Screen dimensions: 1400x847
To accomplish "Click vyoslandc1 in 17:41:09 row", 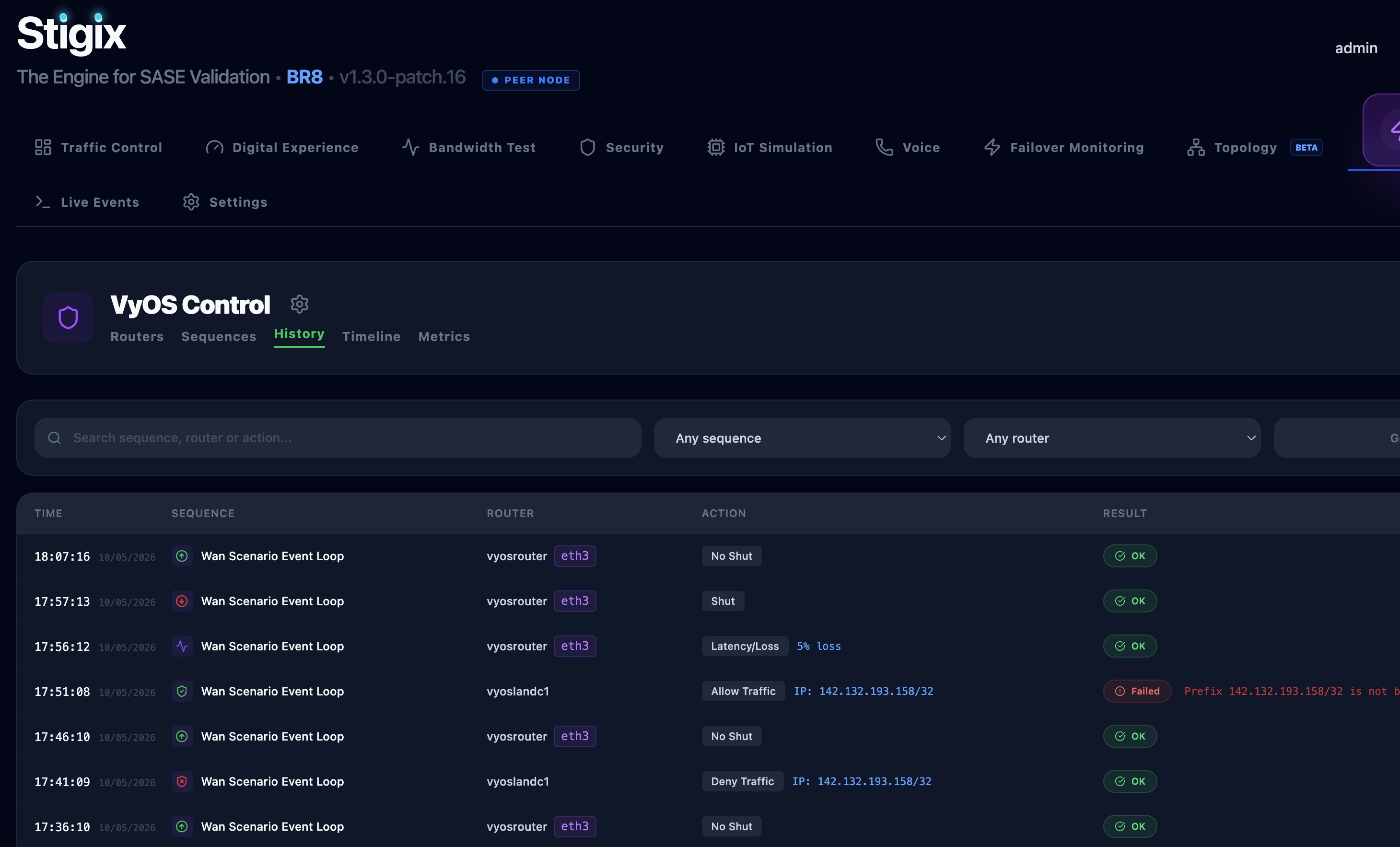I will click(x=518, y=781).
